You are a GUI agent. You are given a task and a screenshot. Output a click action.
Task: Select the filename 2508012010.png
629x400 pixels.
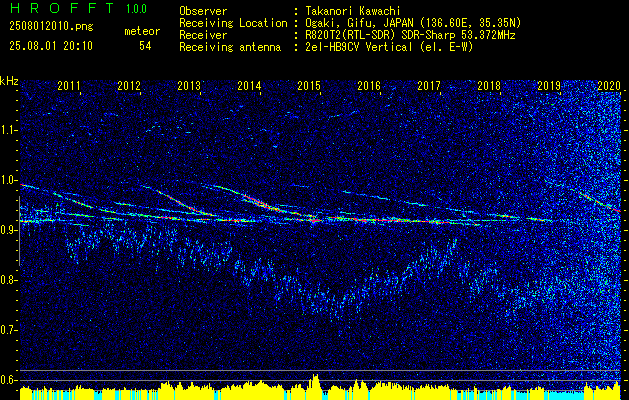(51, 27)
